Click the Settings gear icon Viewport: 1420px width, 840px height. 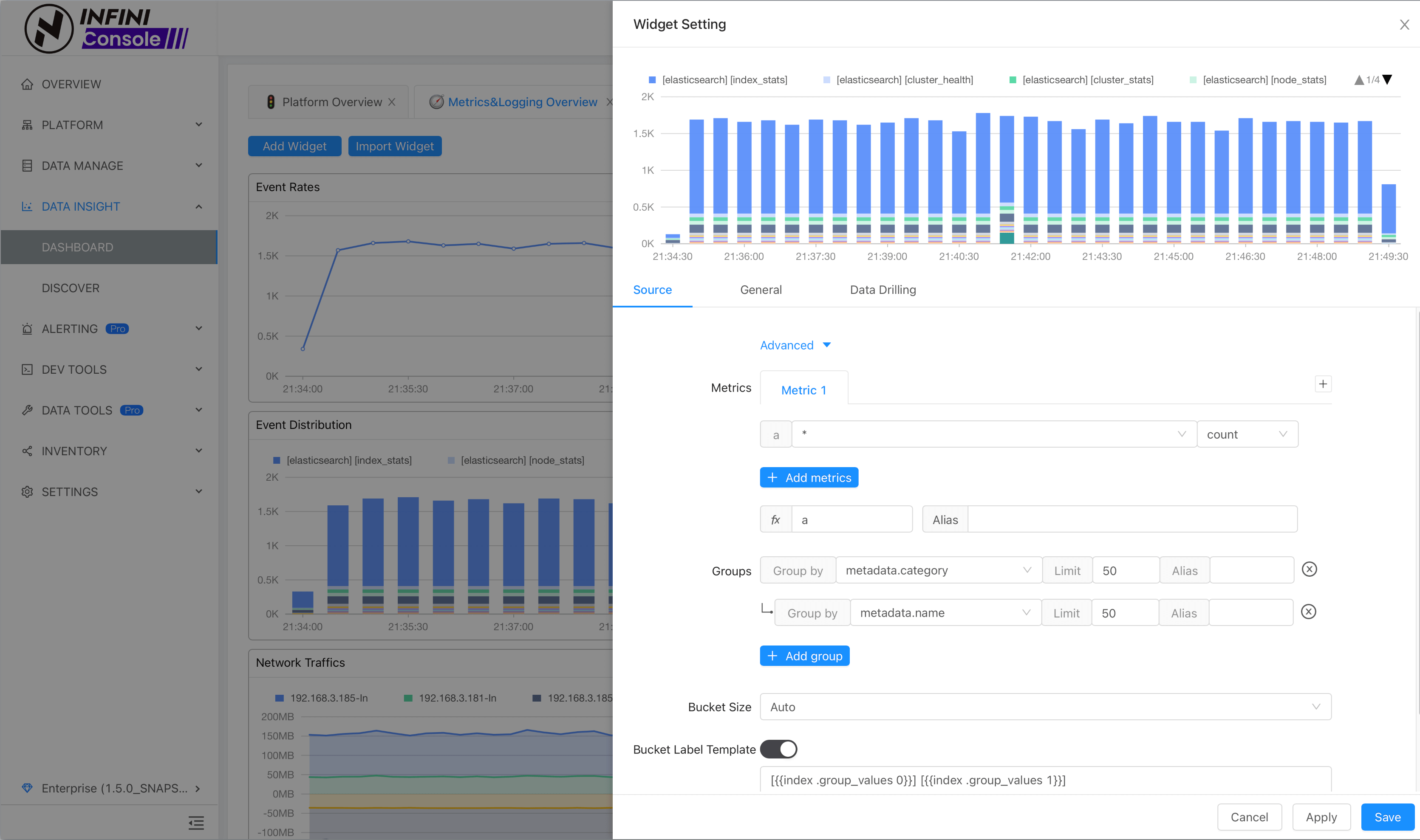click(27, 492)
